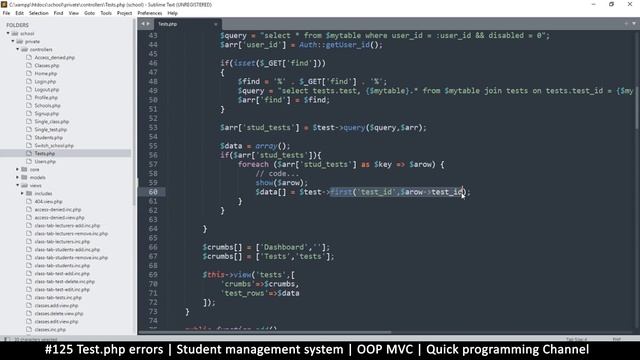This screenshot has width=640, height=360.
Task: Collapse the private folder
Action: pos(13,41)
